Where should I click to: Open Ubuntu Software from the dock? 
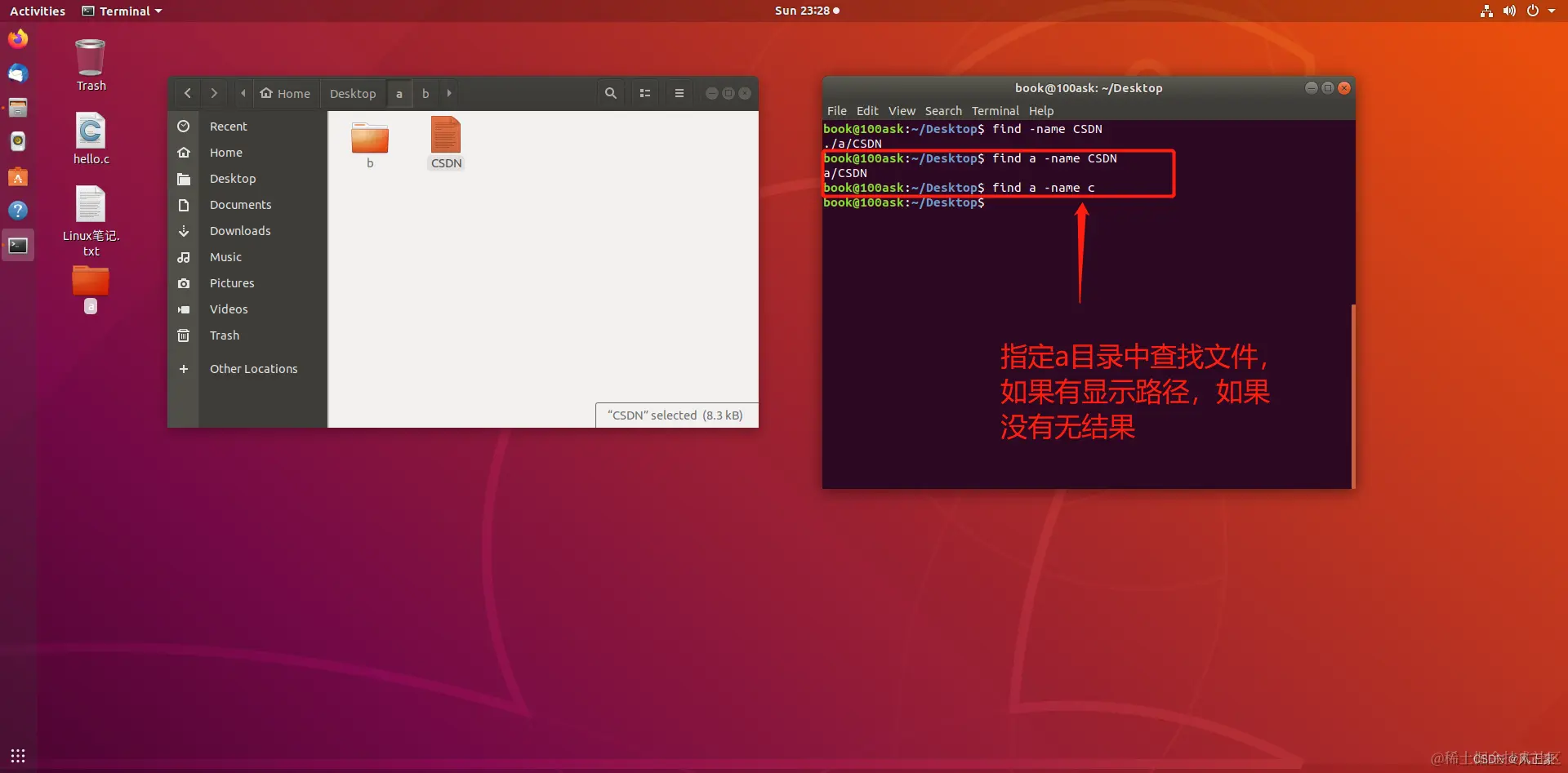tap(18, 176)
